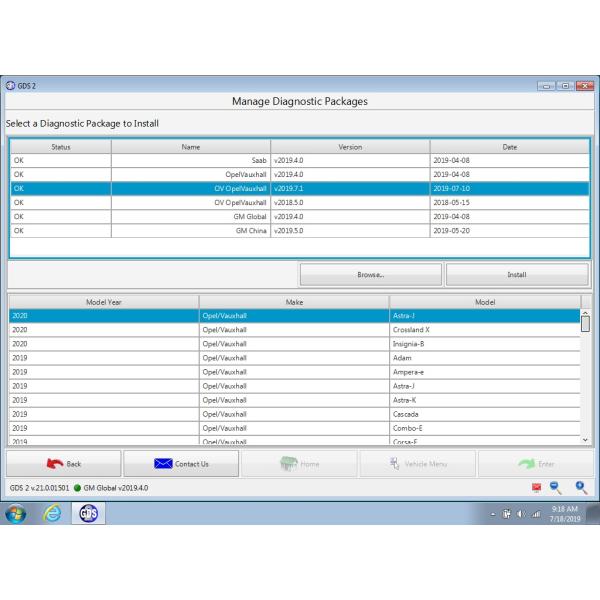Open Contact Us envelope button

(x=180, y=464)
